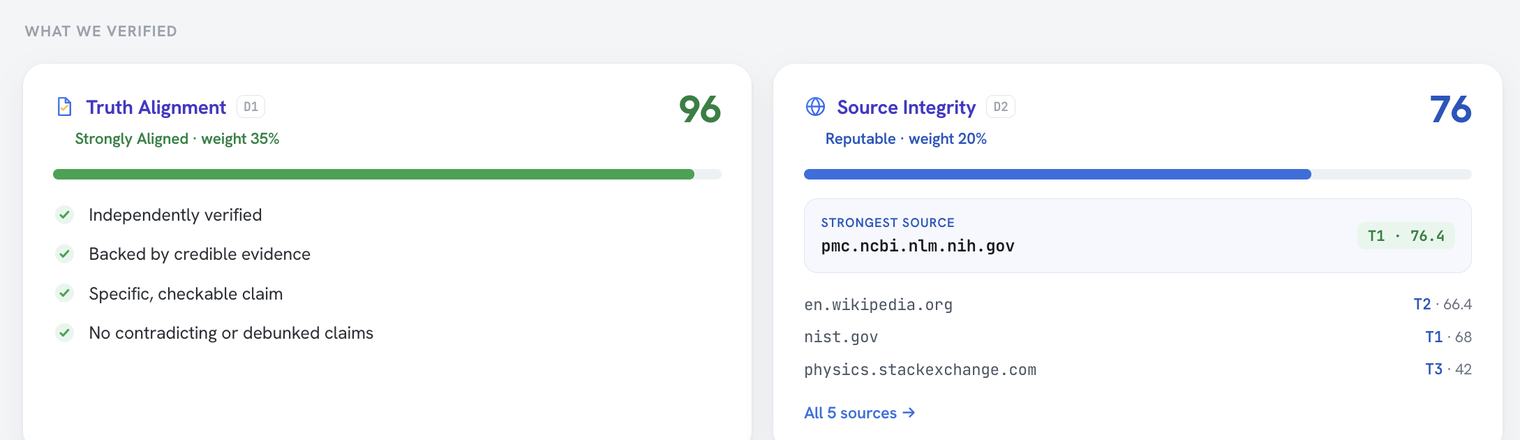The height and width of the screenshot is (440, 1520).
Task: Click check icon beside Specific, checkable claim
Action: pyautogui.click(x=64, y=293)
